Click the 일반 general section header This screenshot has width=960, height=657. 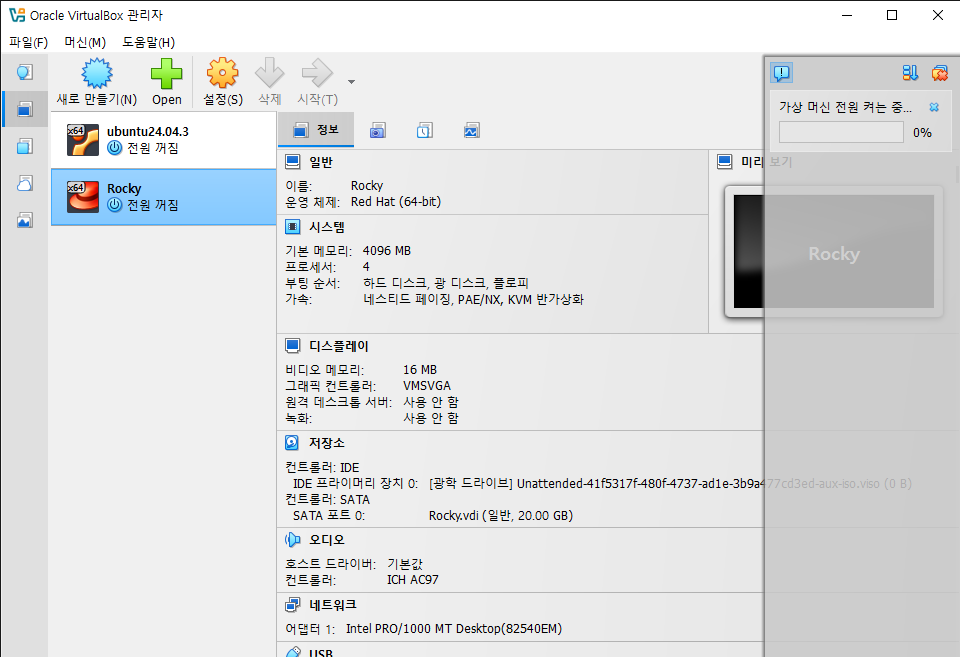coord(321,162)
